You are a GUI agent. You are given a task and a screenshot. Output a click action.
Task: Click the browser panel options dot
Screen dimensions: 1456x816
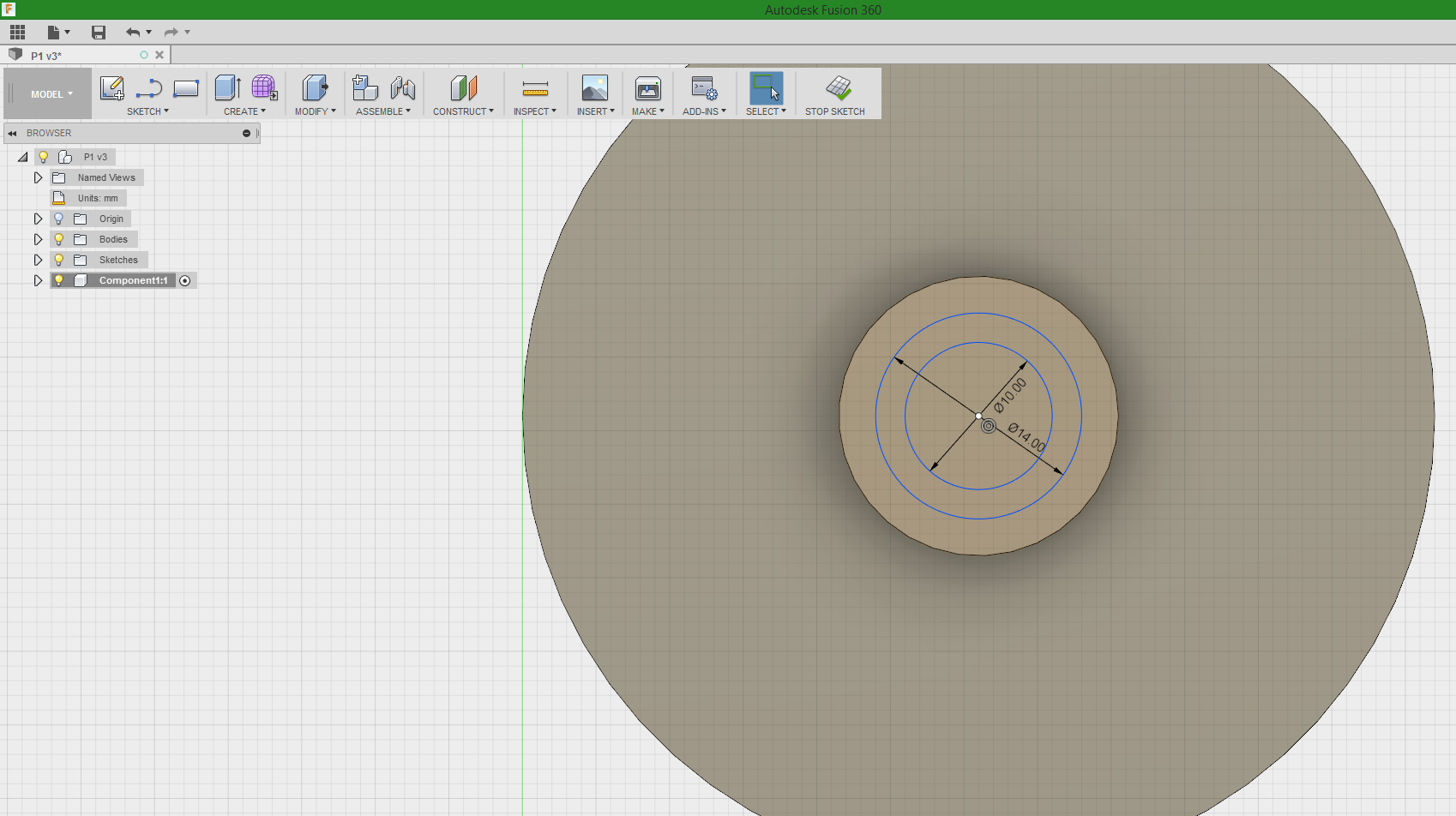pyautogui.click(x=246, y=134)
